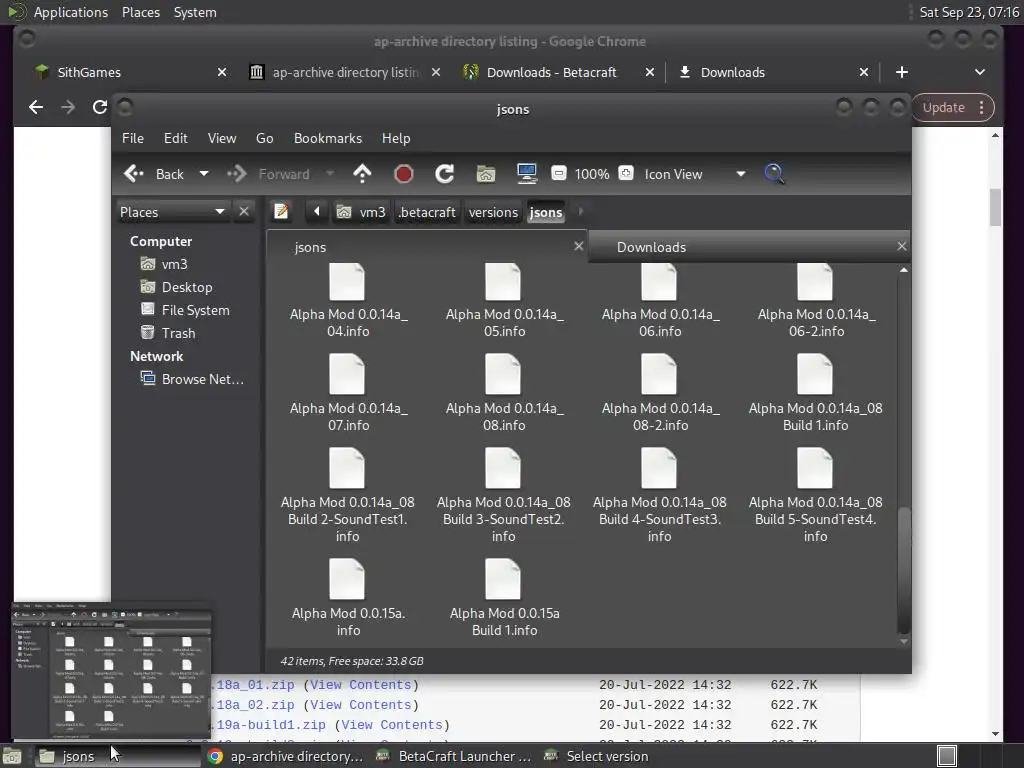Open the Go menu

tap(264, 138)
